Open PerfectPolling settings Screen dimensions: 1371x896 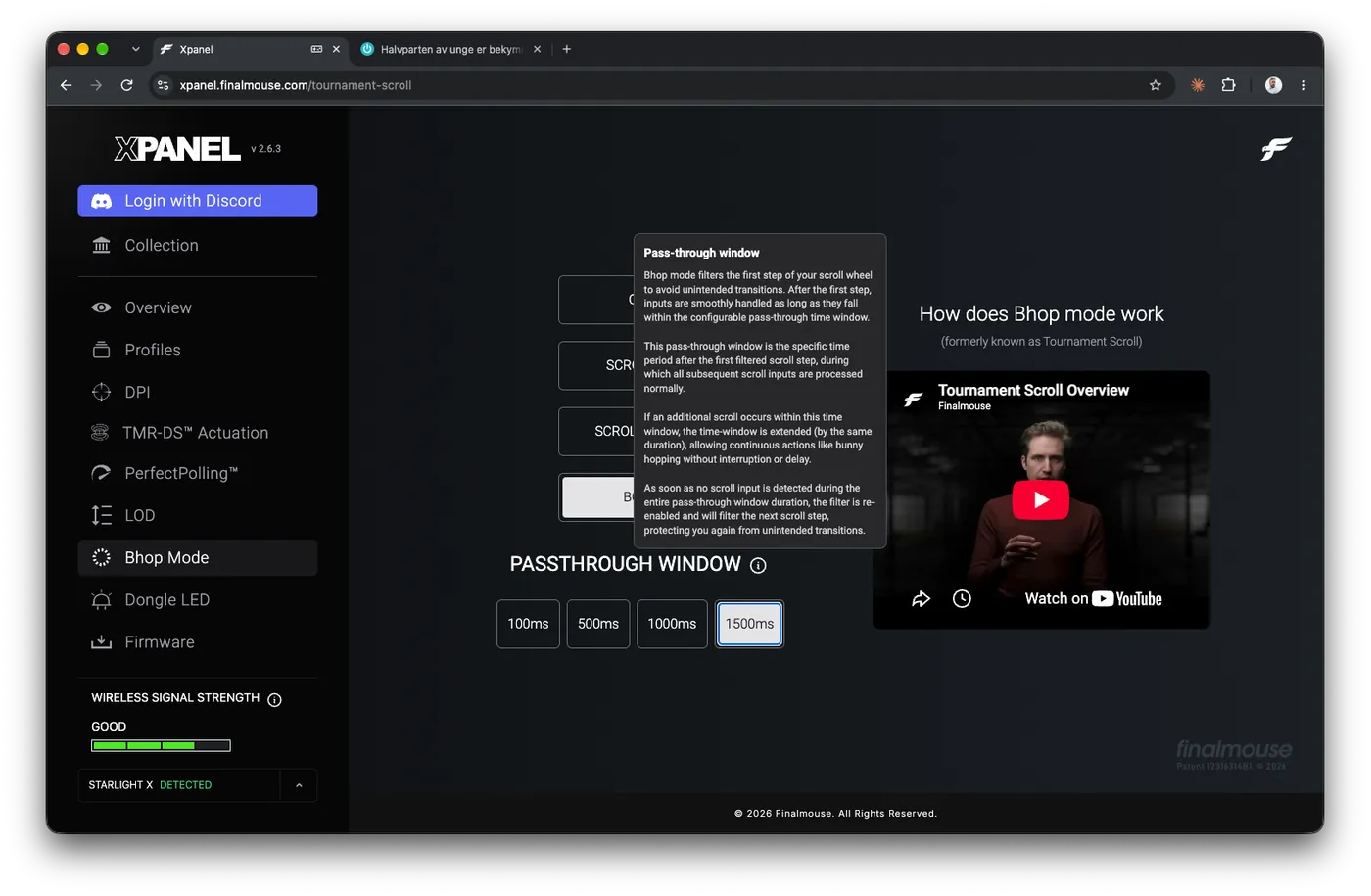tap(198, 473)
